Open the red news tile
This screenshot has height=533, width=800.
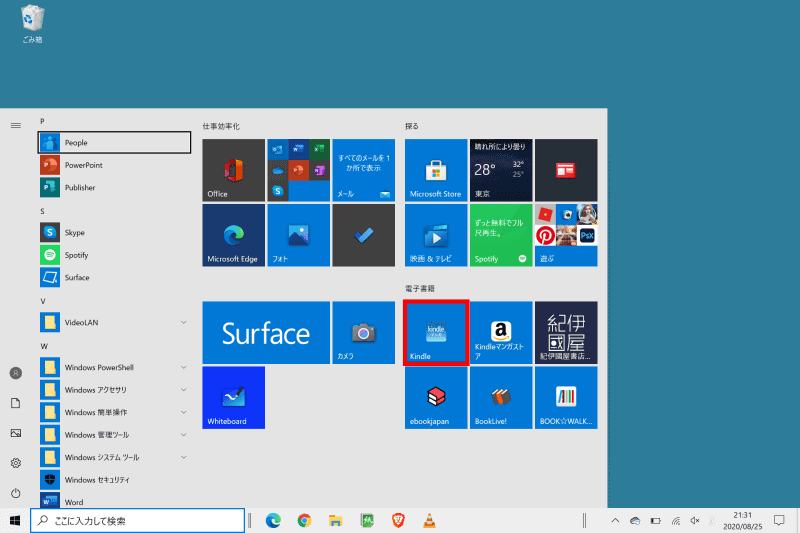point(566,170)
